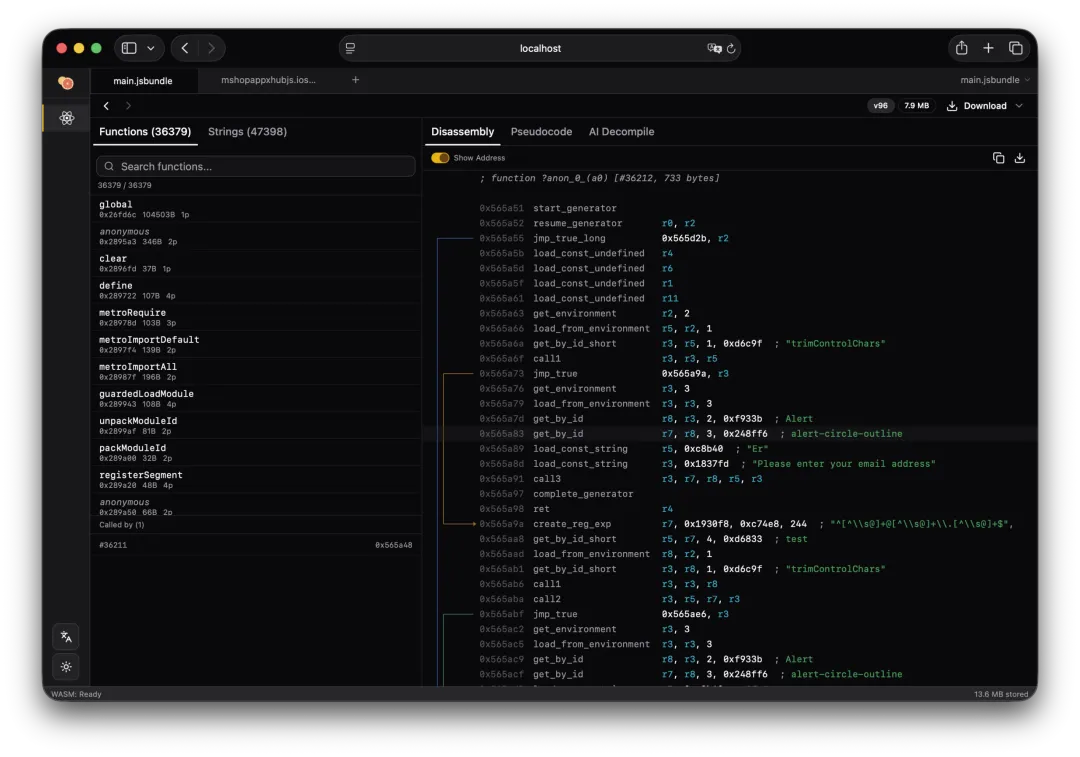The width and height of the screenshot is (1080, 757).
Task: Select the metroRequire function entry
Action: (256, 317)
